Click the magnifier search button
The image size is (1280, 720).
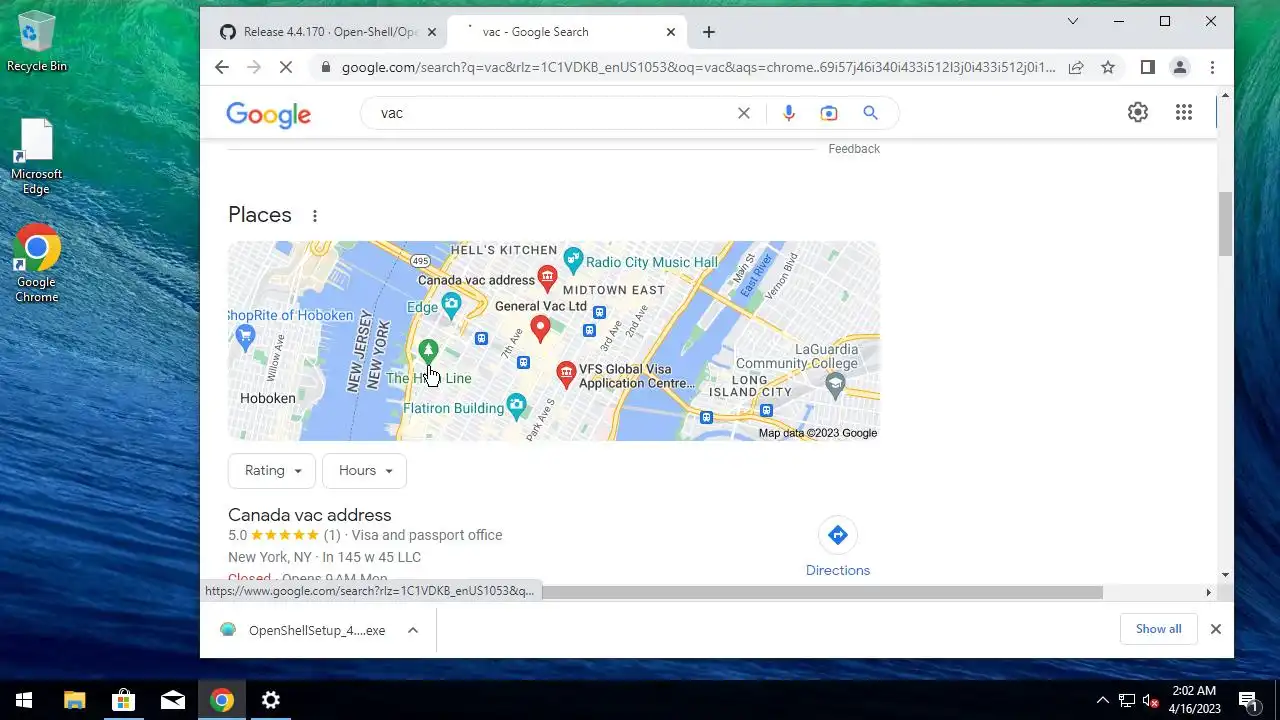pos(871,113)
